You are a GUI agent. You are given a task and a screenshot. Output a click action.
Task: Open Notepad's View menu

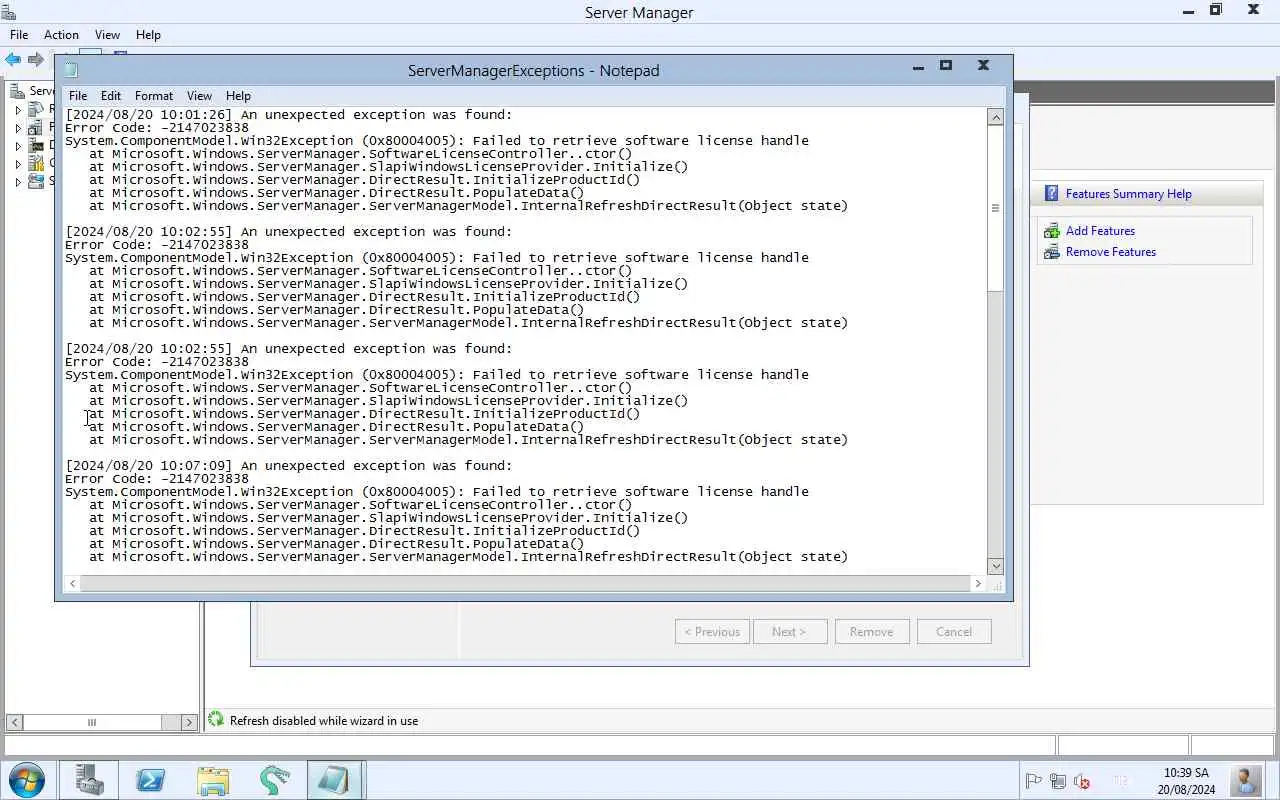click(199, 96)
